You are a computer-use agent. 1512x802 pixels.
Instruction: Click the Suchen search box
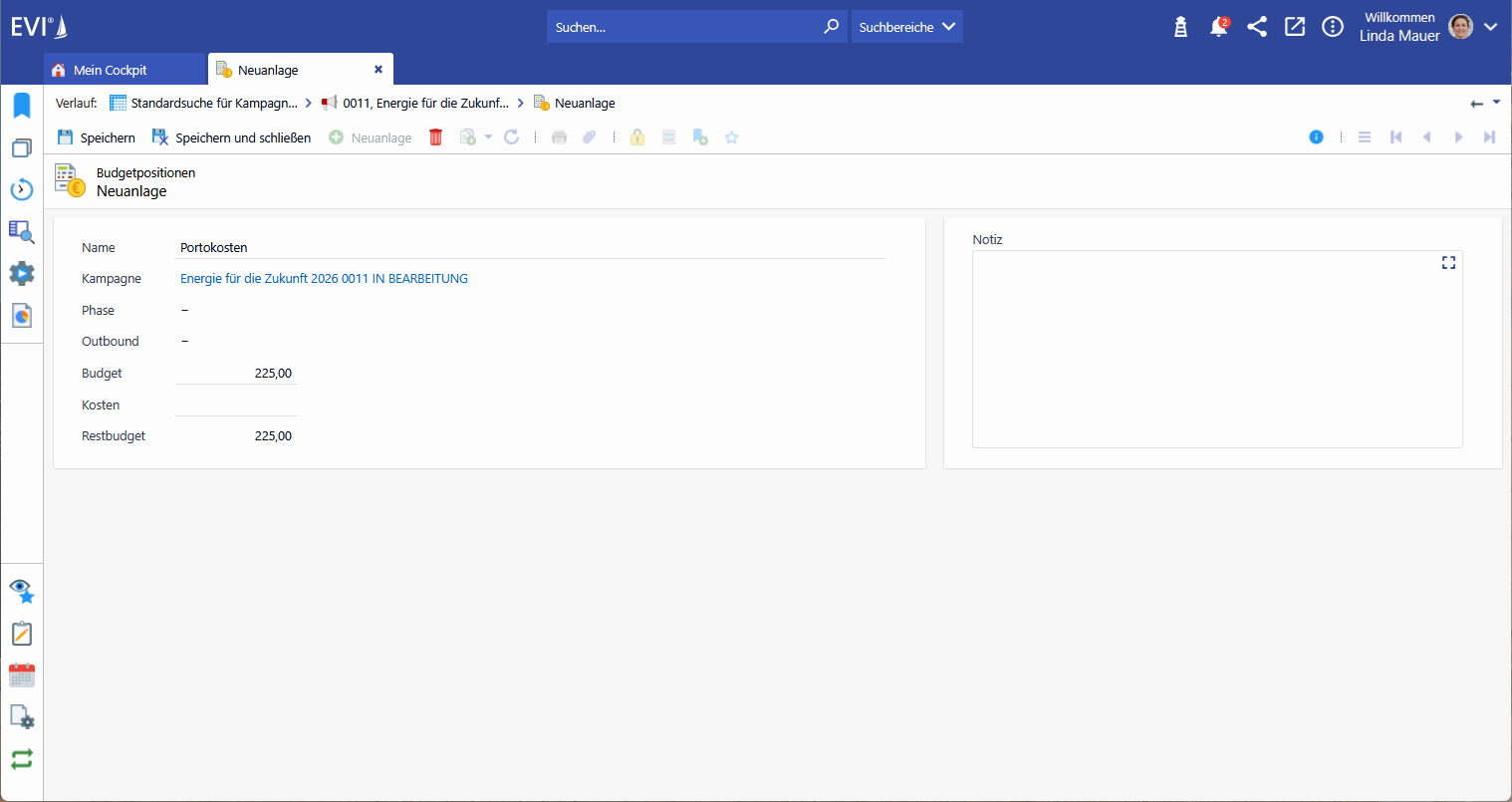pos(687,27)
